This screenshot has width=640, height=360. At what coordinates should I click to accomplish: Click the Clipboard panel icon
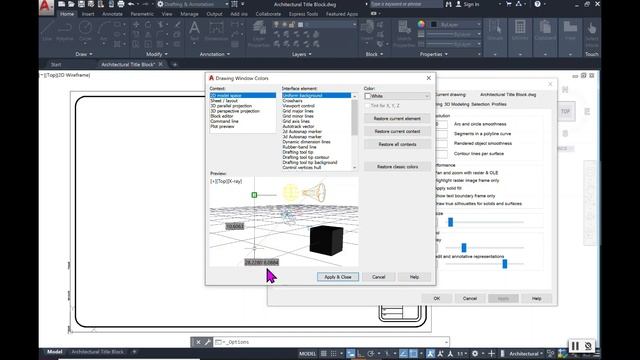coord(545,31)
